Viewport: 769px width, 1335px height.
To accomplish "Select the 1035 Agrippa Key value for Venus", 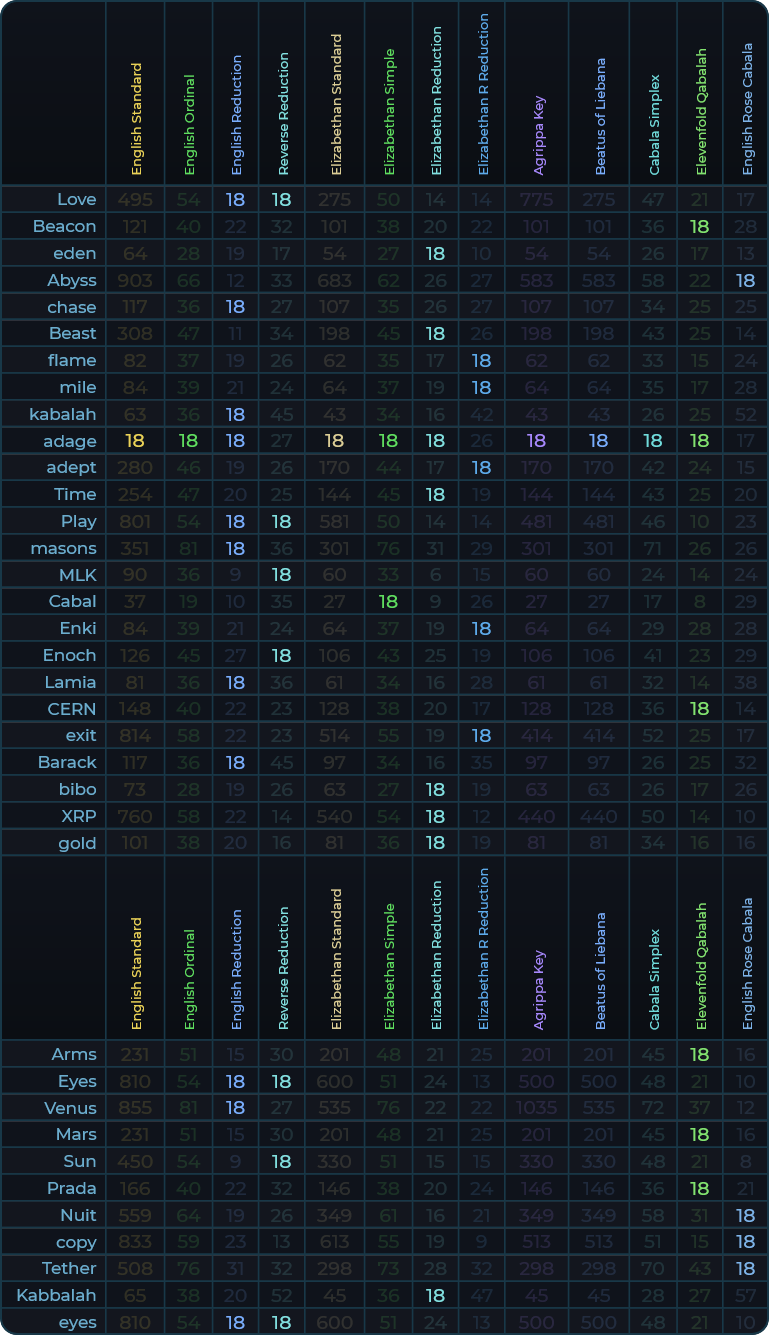I will [537, 1108].
